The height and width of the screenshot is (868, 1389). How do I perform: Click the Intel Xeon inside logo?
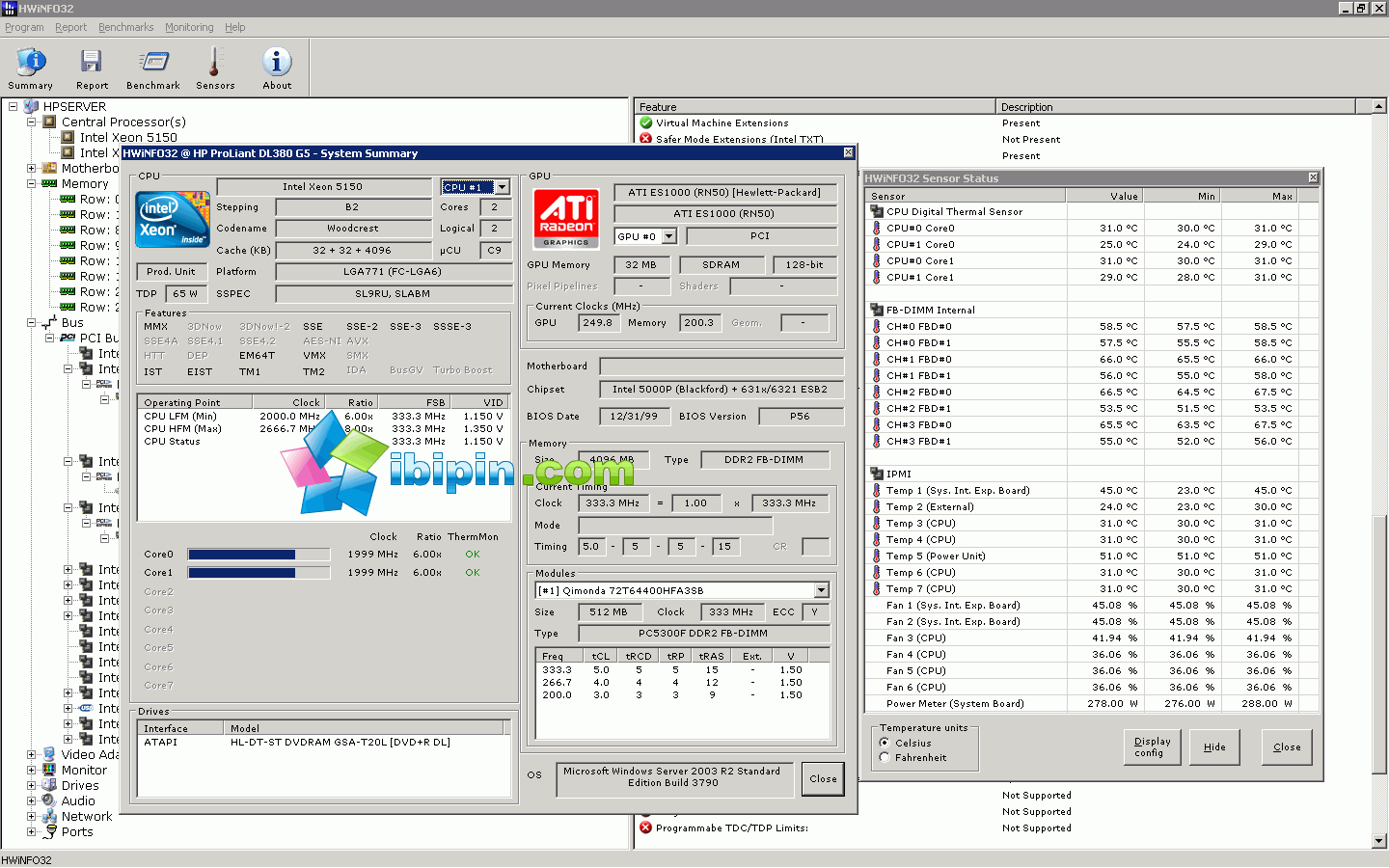(174, 220)
